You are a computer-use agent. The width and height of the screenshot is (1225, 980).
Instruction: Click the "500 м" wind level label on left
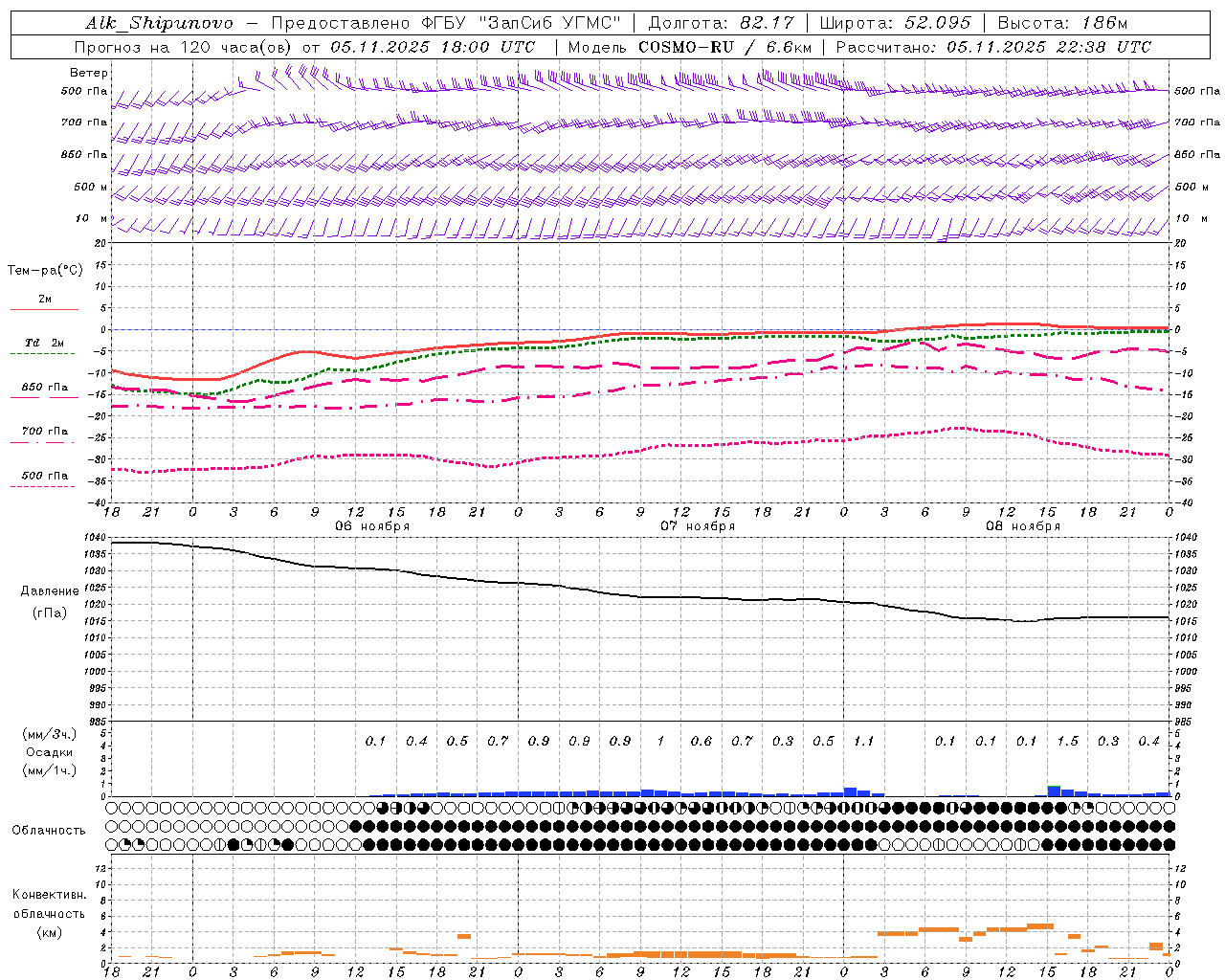tap(91, 187)
